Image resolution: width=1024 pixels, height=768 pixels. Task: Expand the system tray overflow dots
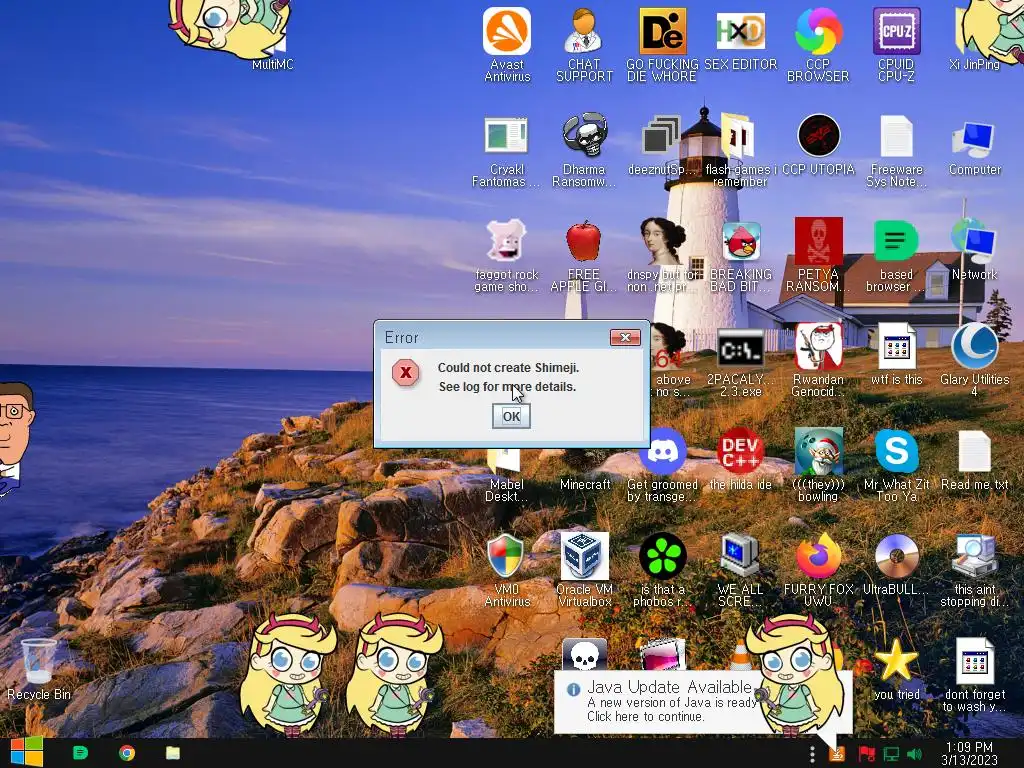pos(812,754)
